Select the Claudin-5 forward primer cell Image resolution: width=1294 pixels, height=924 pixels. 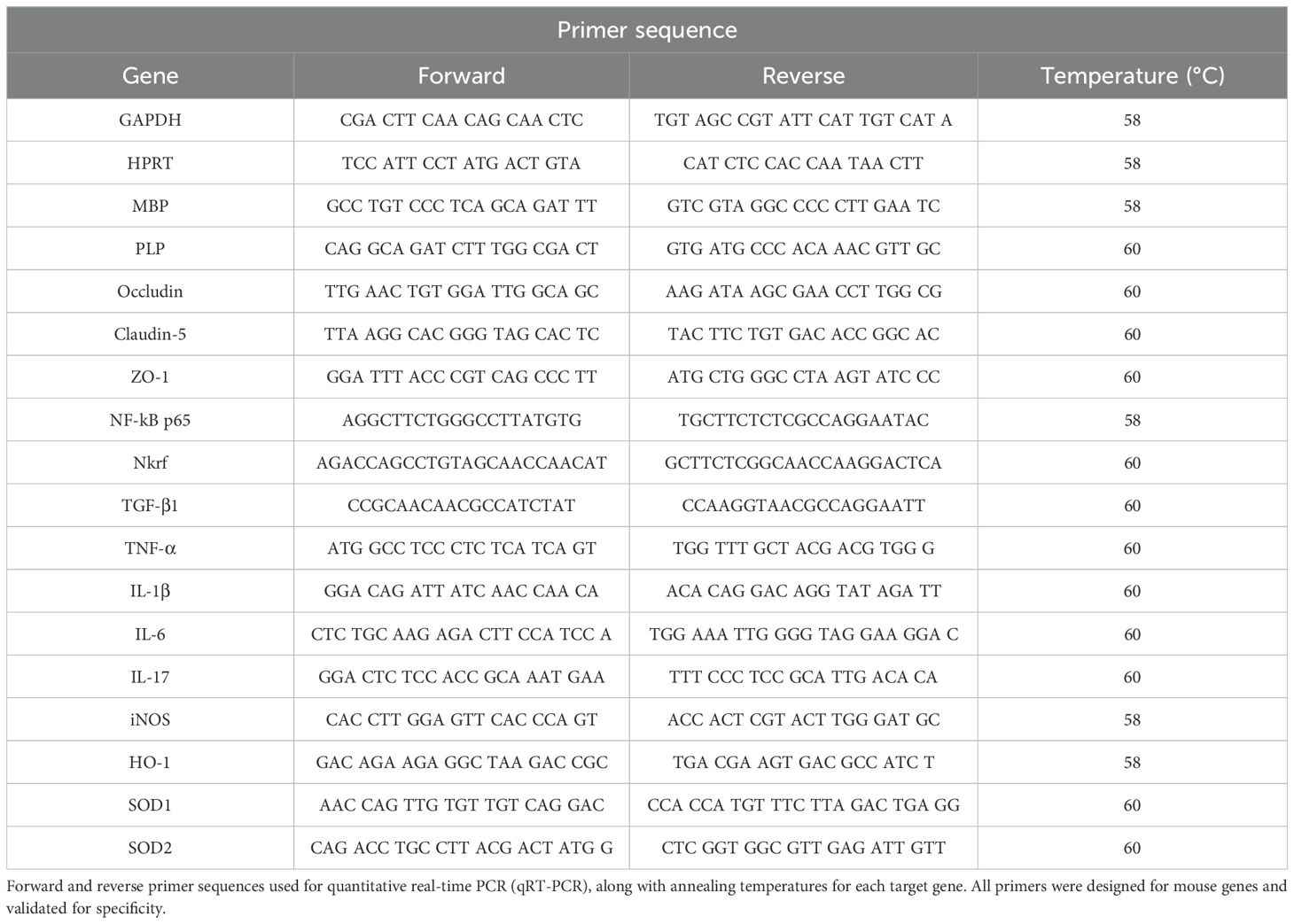click(x=461, y=334)
